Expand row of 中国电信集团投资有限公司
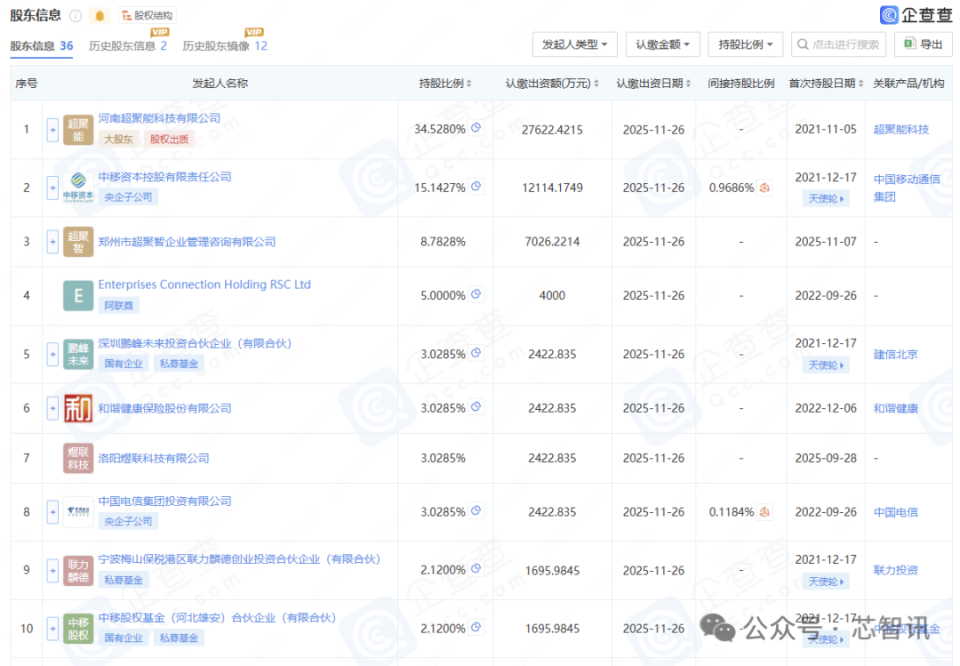960x666 pixels. [53, 512]
